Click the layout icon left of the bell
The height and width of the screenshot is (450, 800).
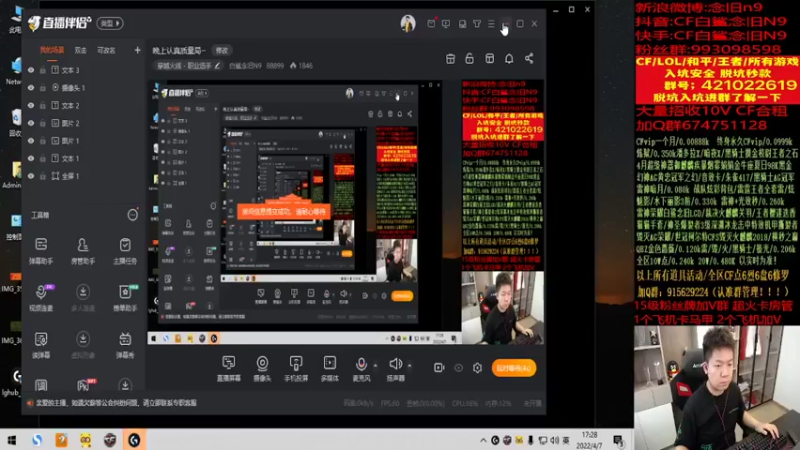[490, 59]
